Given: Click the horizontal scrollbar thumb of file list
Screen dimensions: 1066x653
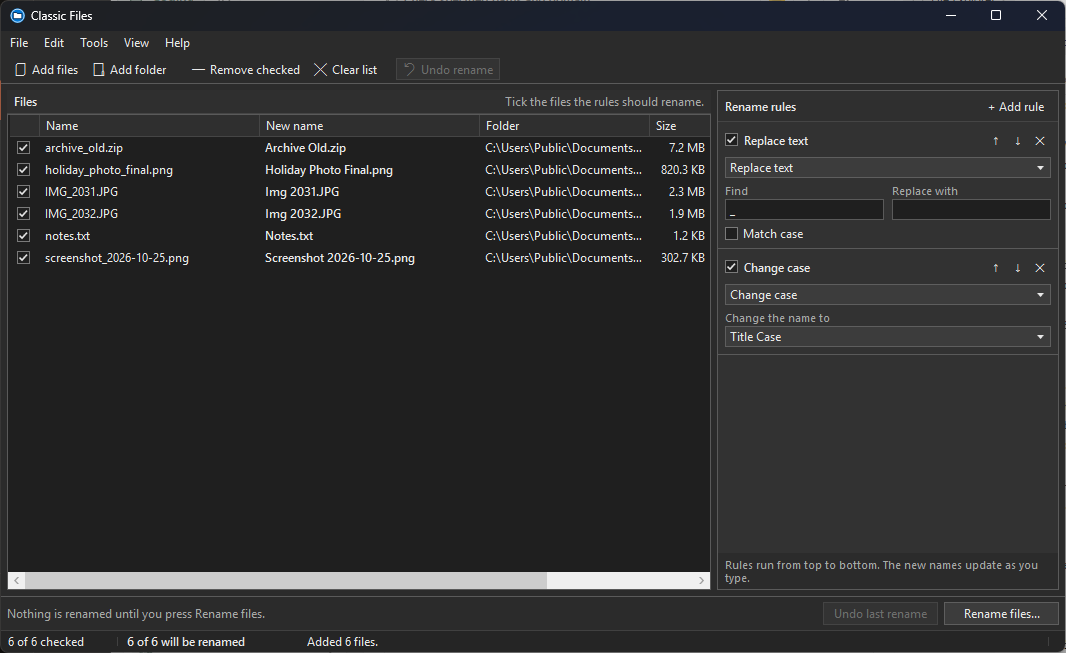Looking at the screenshot, I should pos(286,580).
